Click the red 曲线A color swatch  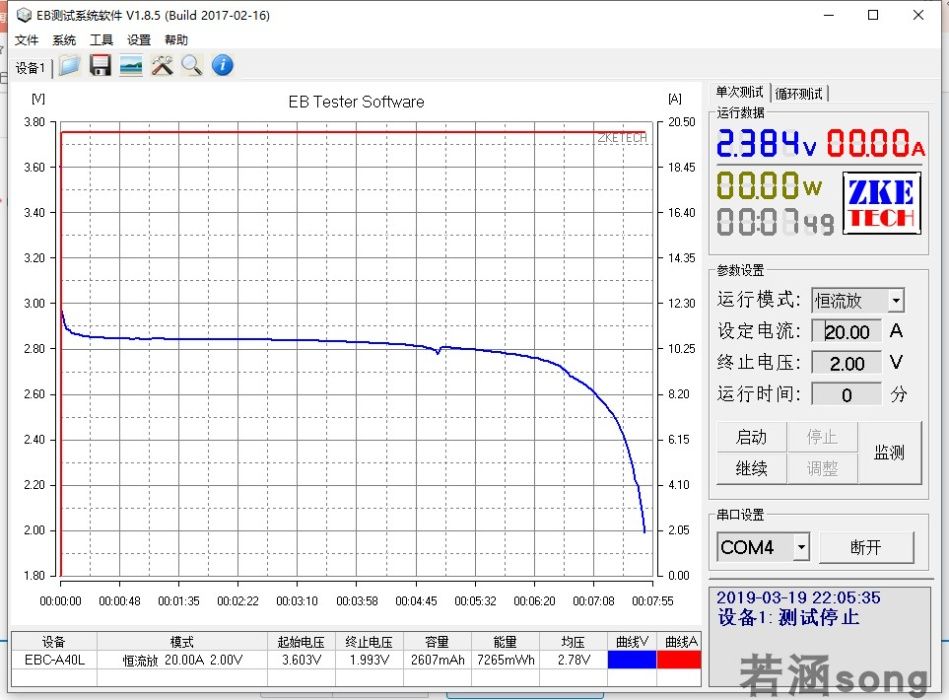coord(678,659)
